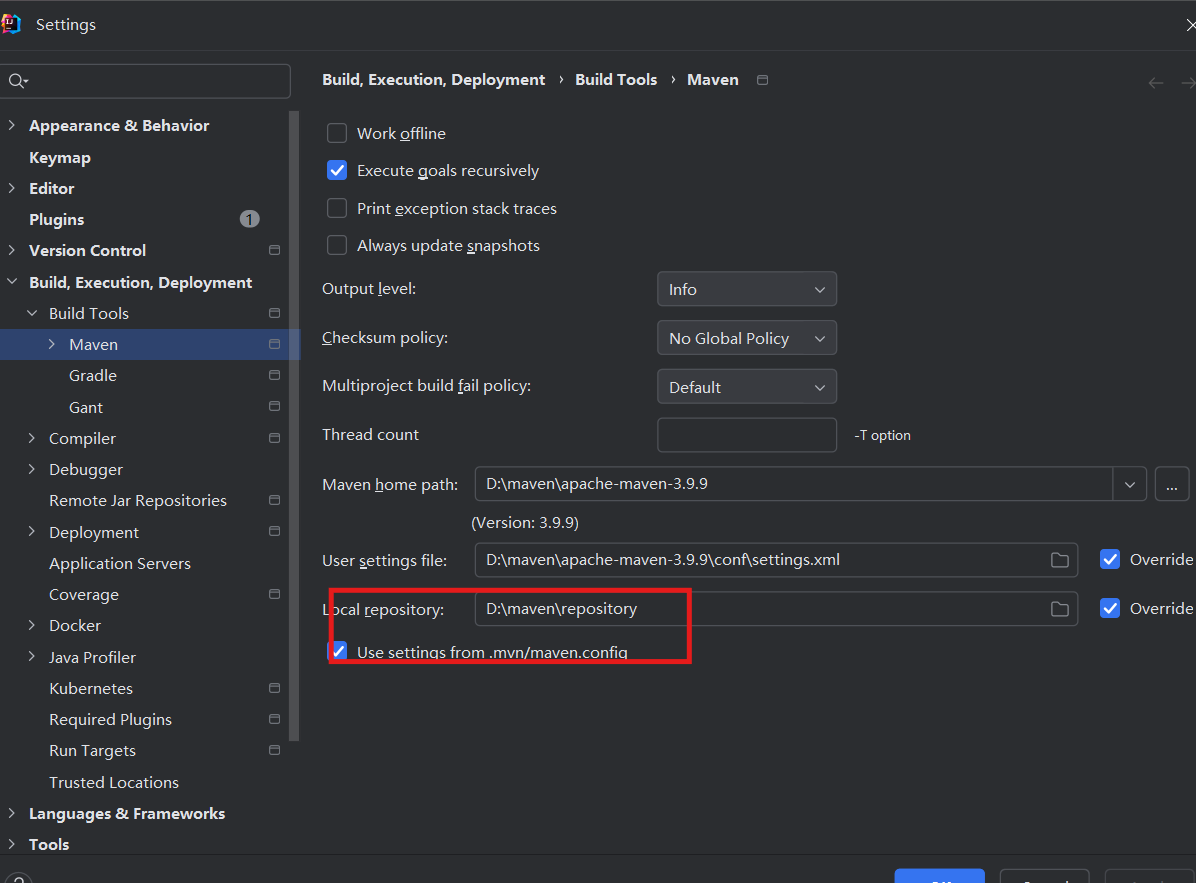1196x883 pixels.
Task: Click project-level icon beside Remote Jar Repositories
Action: click(x=275, y=500)
